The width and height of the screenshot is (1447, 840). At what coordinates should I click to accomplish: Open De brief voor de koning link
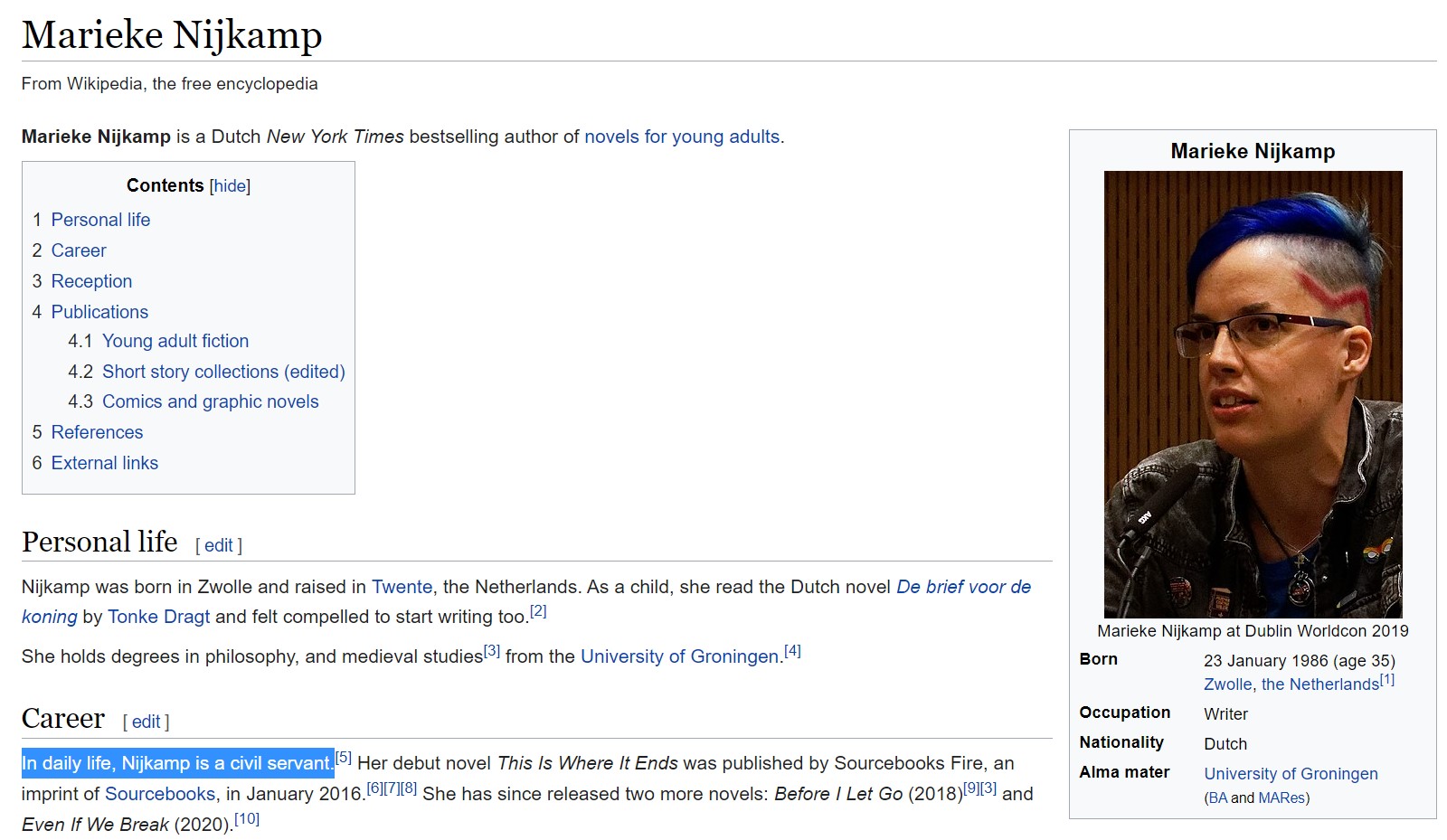click(x=963, y=587)
